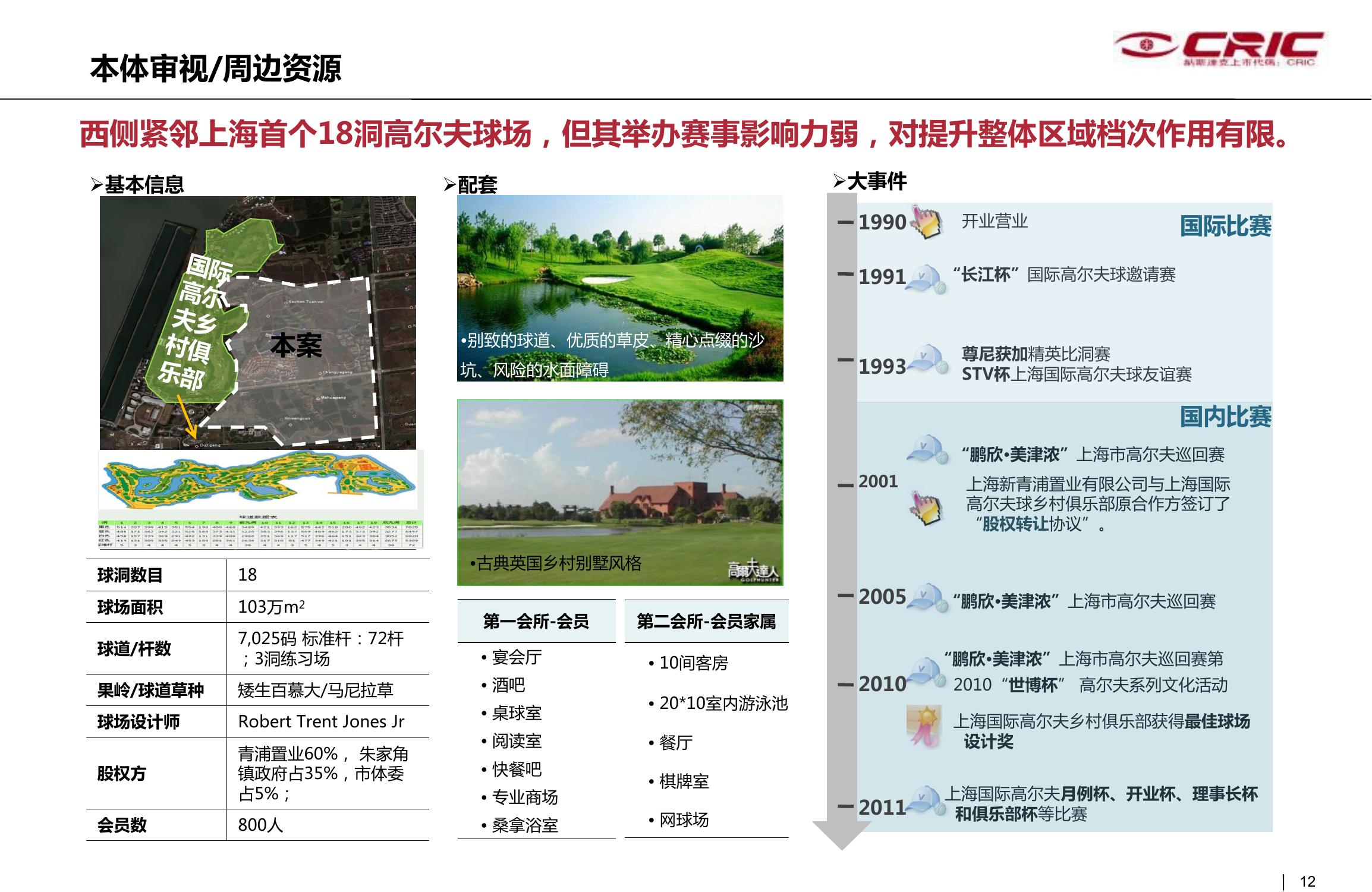
Task: Click the 配套 section heading arrow
Action: (449, 185)
